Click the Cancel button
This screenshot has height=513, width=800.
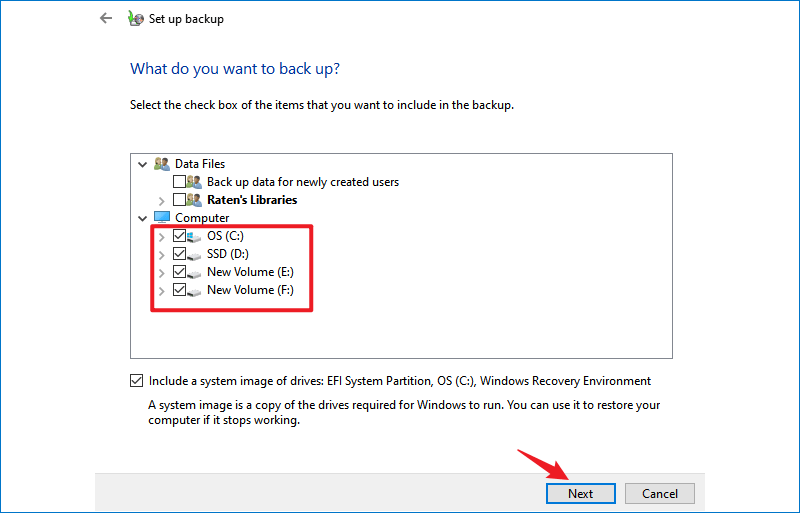click(x=660, y=494)
